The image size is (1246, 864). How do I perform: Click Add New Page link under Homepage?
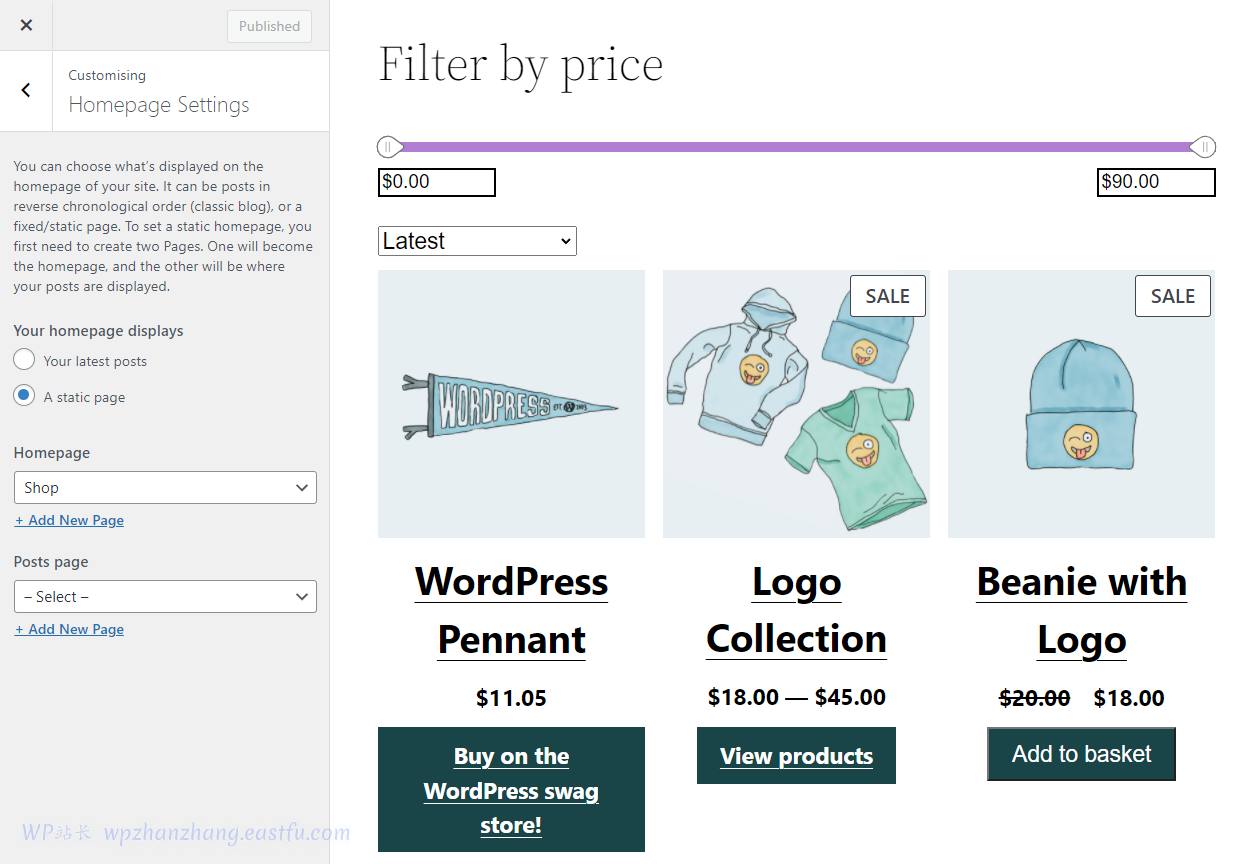tap(69, 520)
